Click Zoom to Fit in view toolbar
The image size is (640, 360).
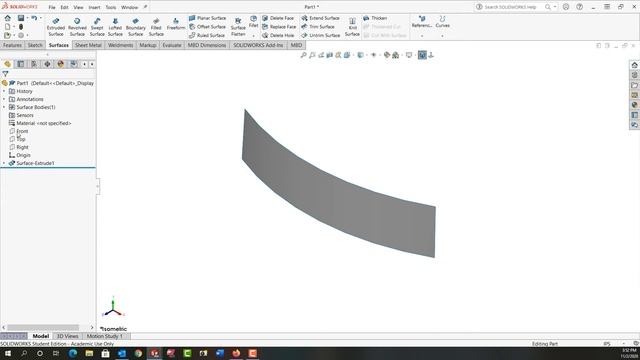[303, 55]
